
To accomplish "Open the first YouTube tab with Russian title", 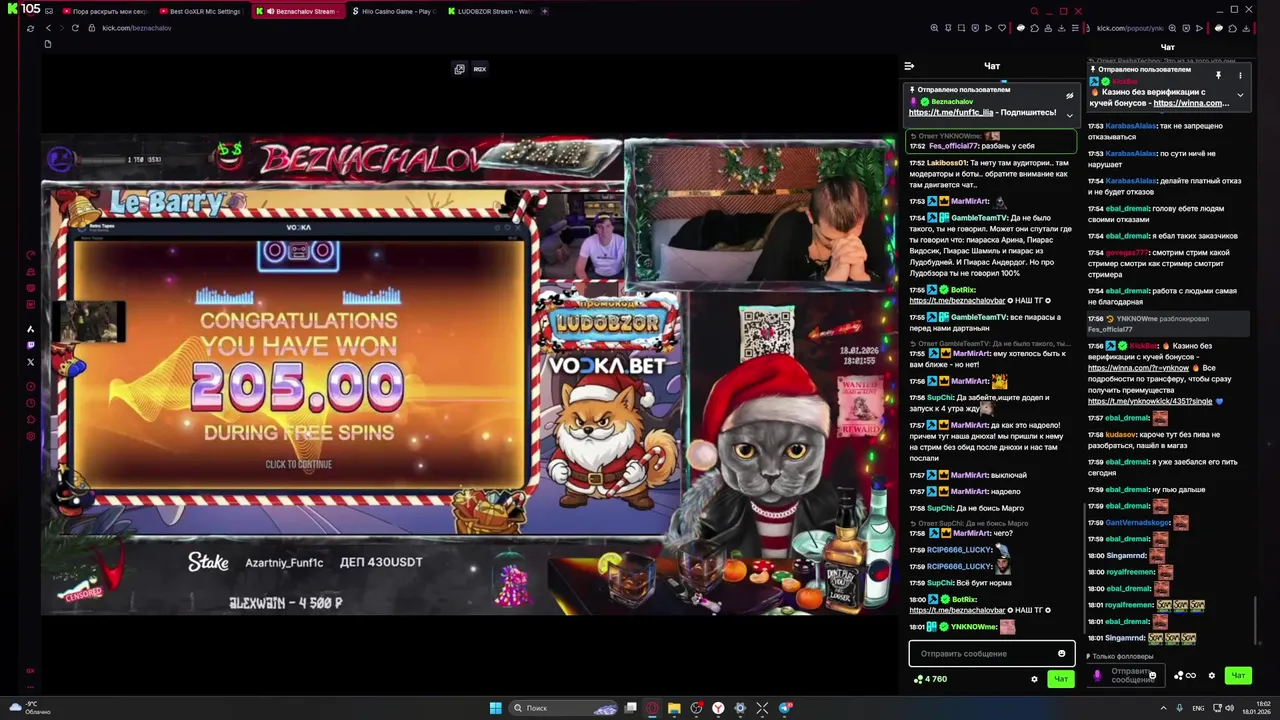I will click(105, 11).
